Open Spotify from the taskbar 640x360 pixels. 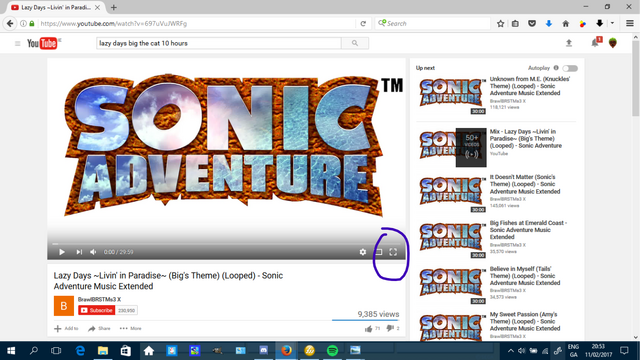coord(333,351)
